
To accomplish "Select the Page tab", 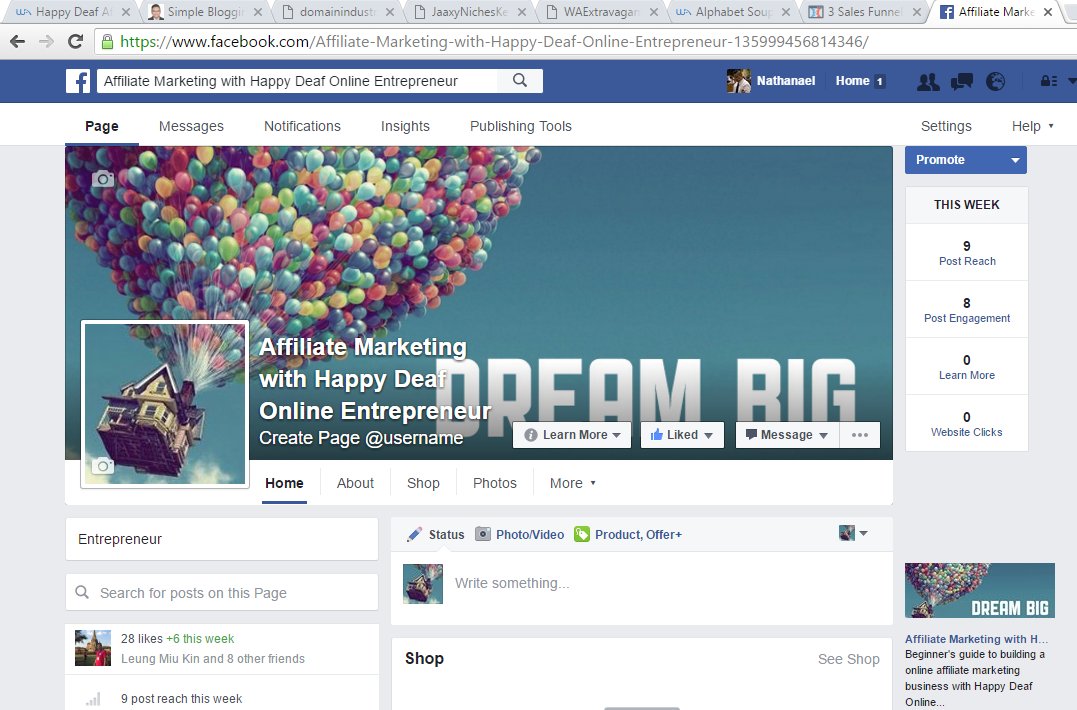I will click(102, 126).
